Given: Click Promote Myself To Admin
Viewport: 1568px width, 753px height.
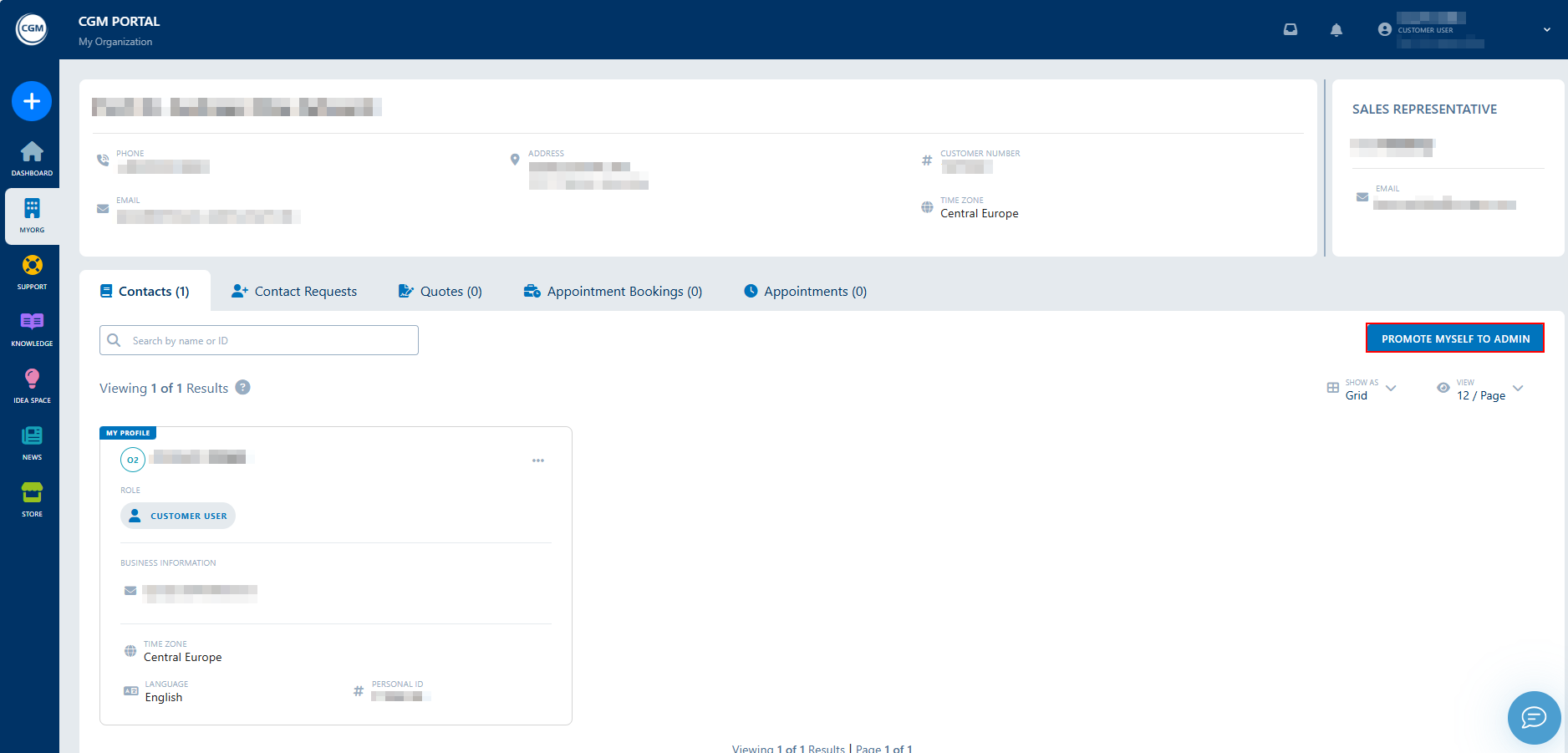Looking at the screenshot, I should 1454,338.
